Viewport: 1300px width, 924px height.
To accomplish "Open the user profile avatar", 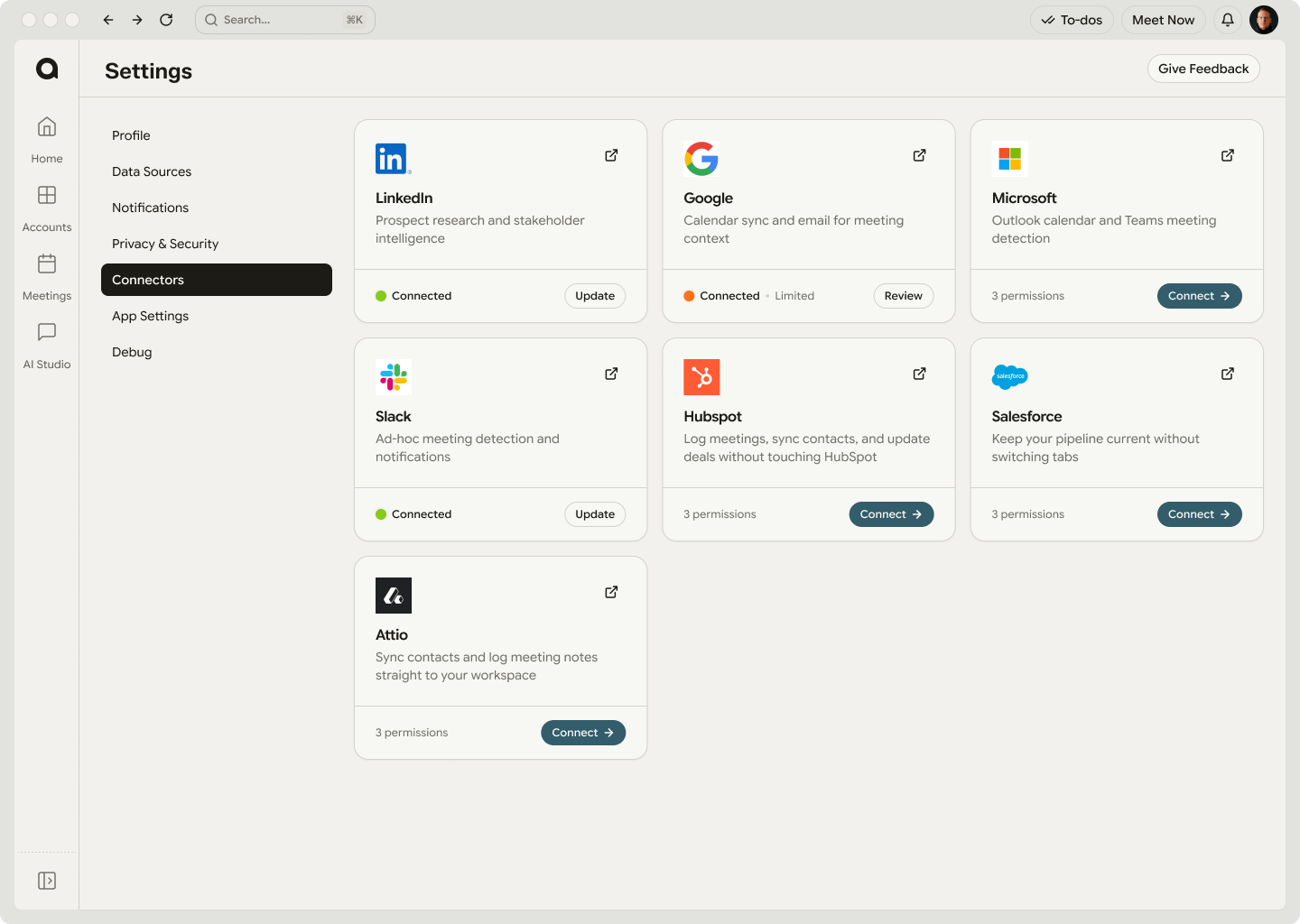I will coord(1264,20).
